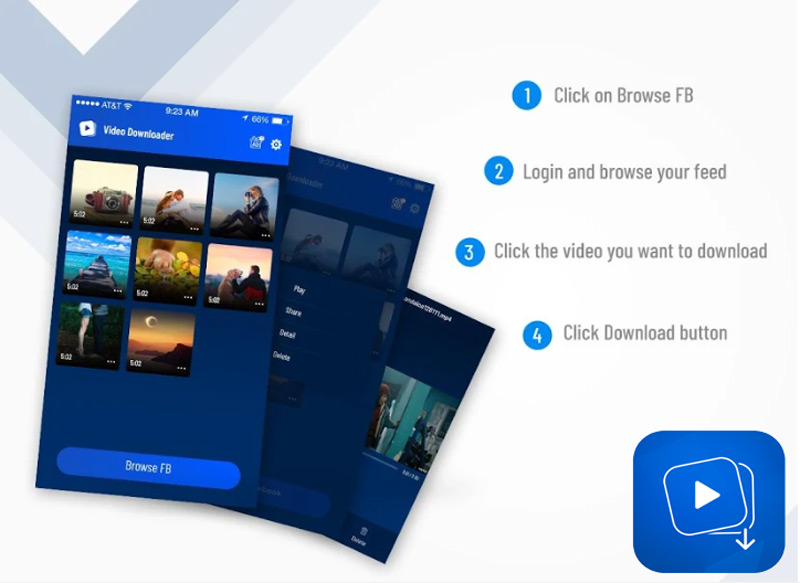800x583 pixels.
Task: Click the 'Login and browse your feed' text
Action: tap(624, 172)
